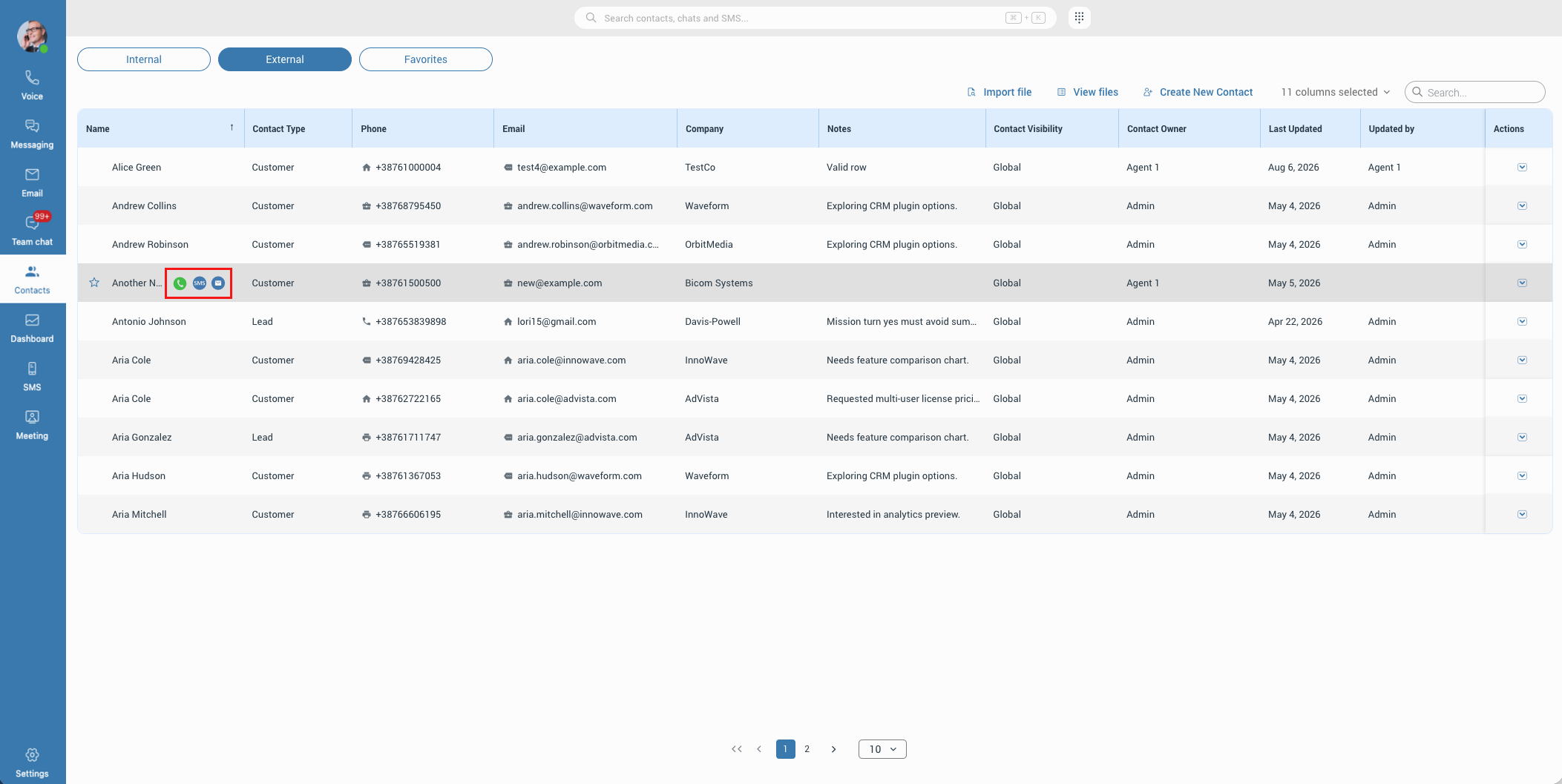Open the dialpad grid icon
The image size is (1562, 784).
coord(1079,17)
